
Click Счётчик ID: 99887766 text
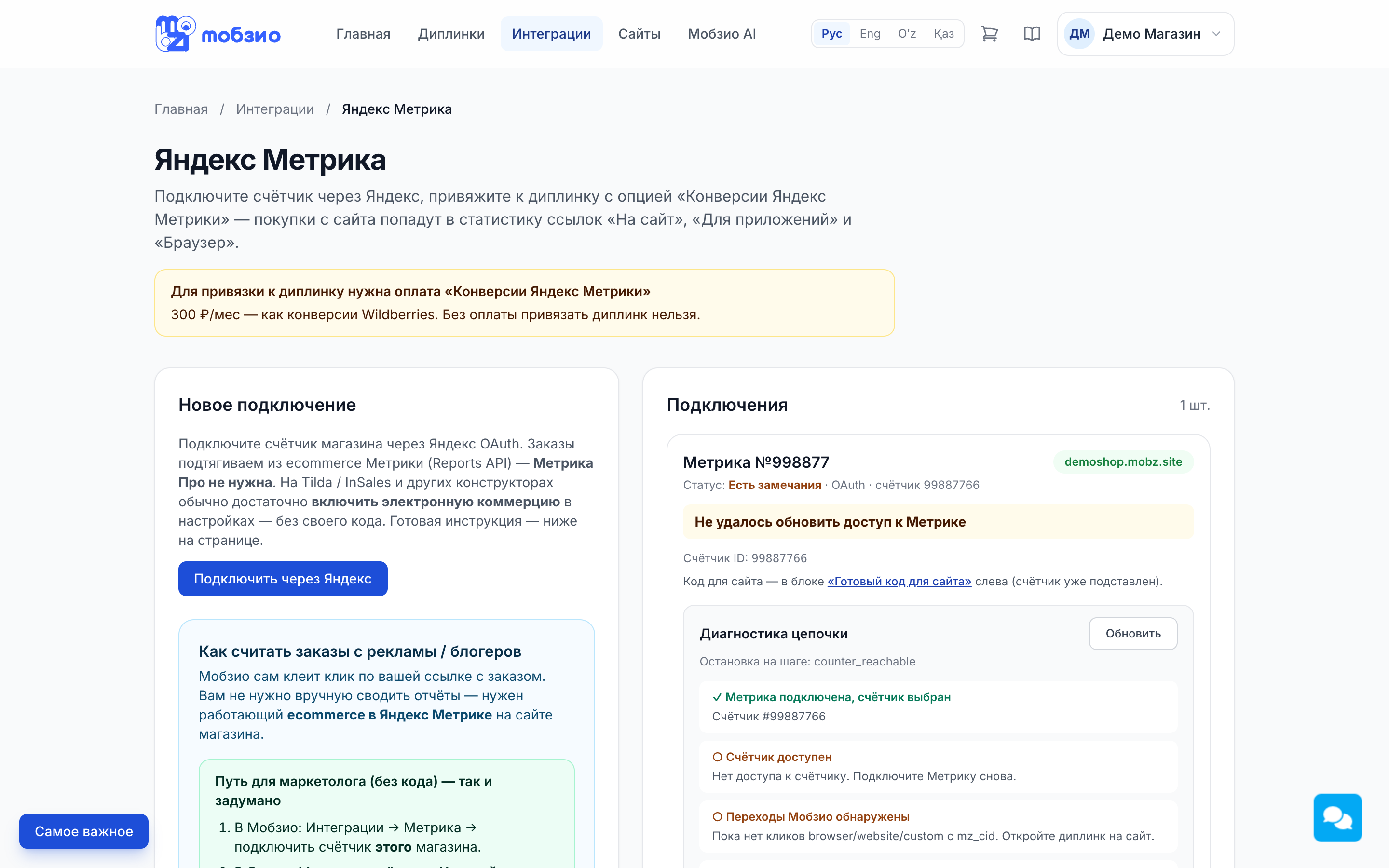(745, 558)
